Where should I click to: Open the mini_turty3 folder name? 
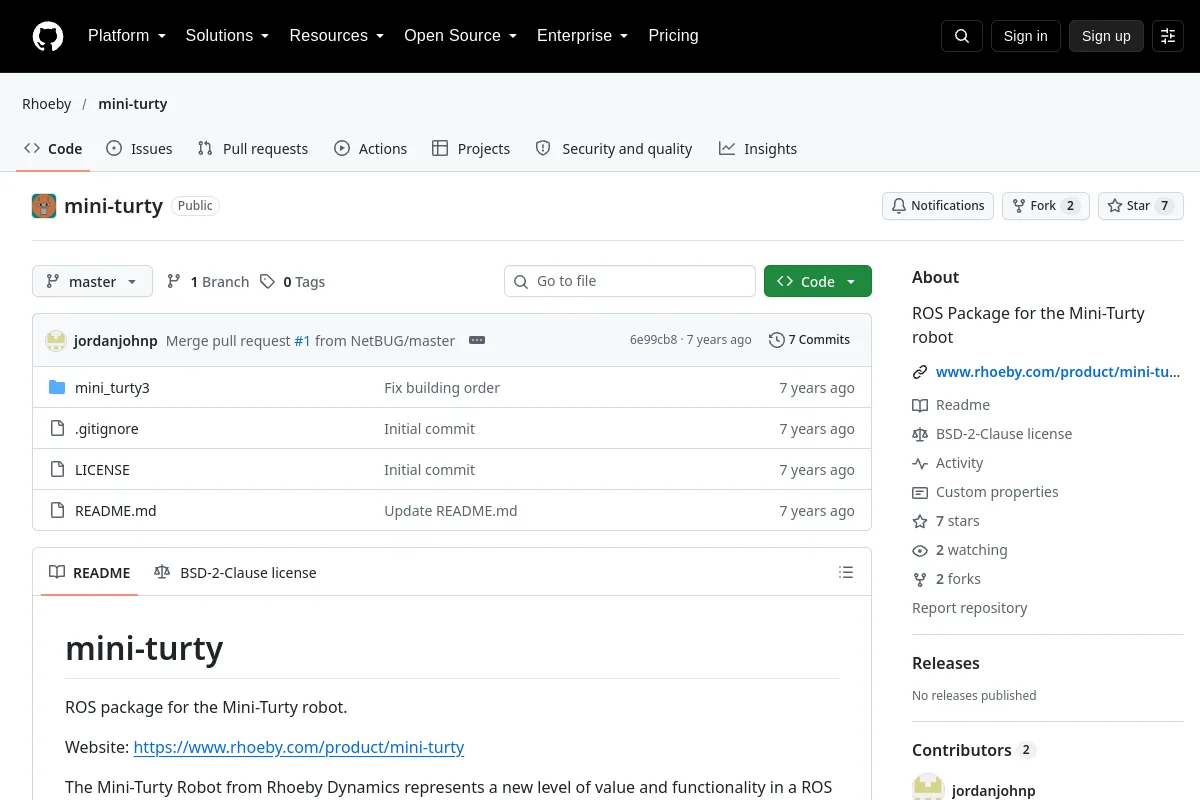tap(112, 388)
